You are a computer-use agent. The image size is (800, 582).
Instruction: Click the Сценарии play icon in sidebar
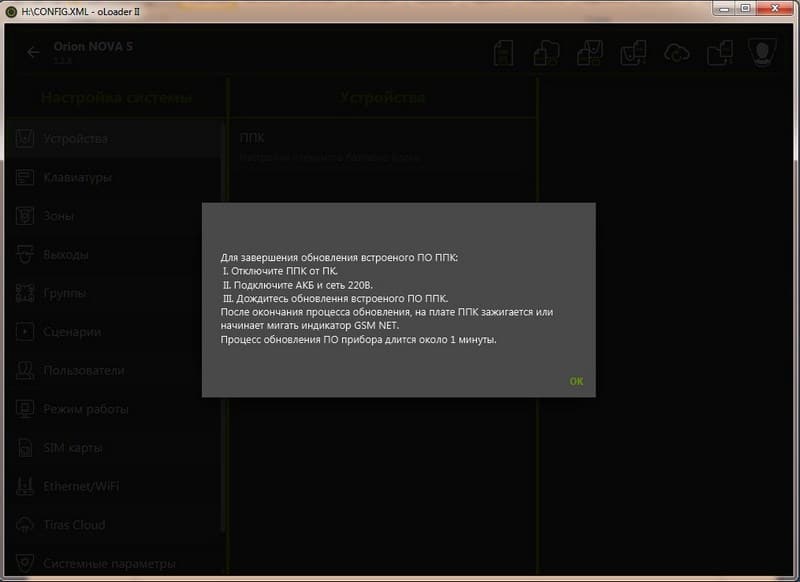point(24,332)
